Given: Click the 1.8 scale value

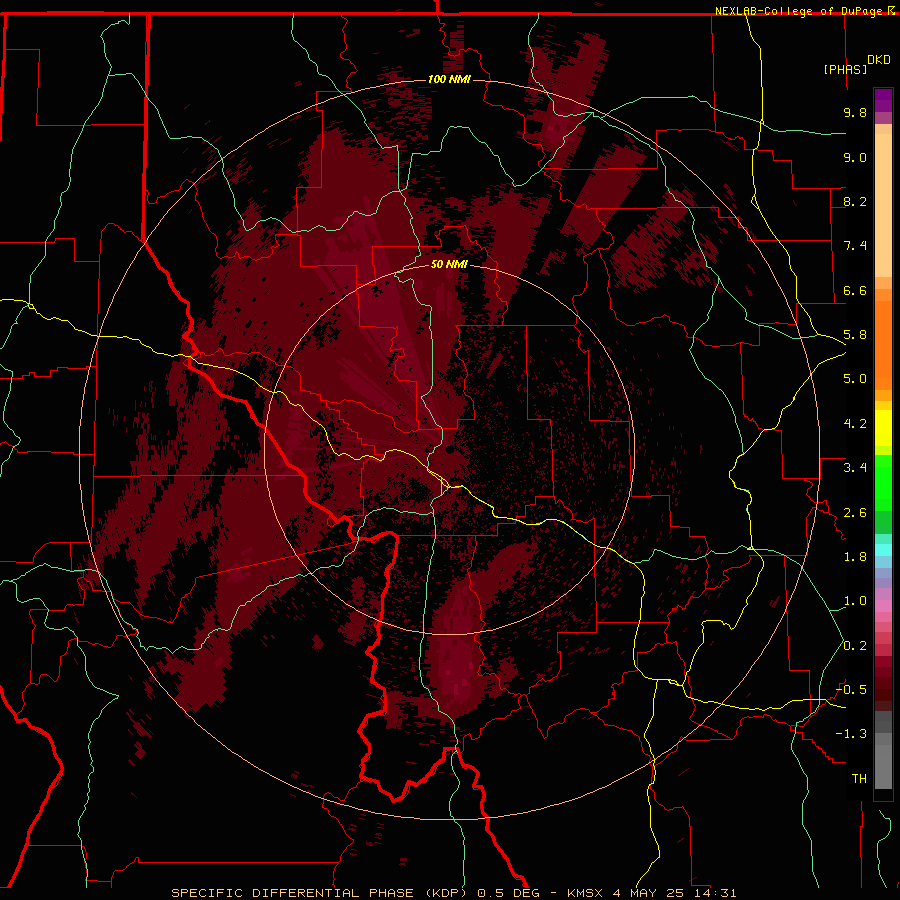Looking at the screenshot, I should point(855,557).
